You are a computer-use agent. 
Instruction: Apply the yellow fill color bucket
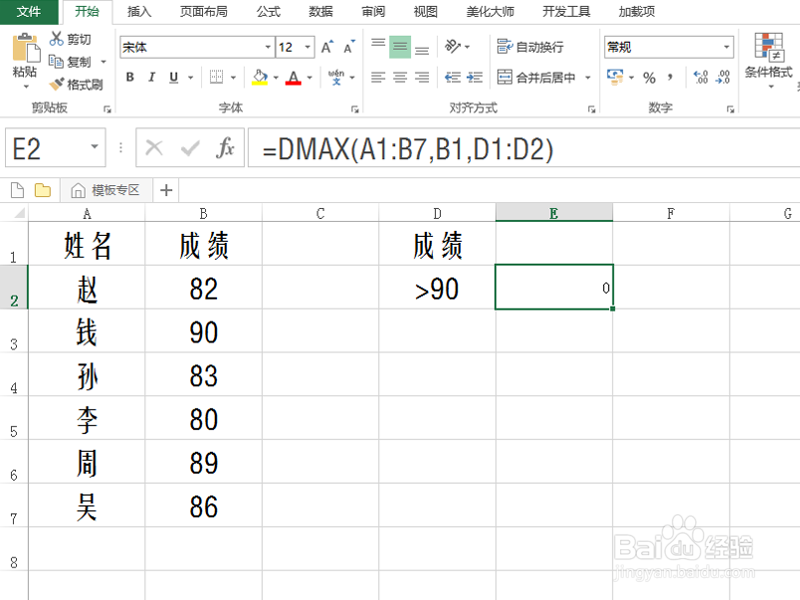coord(260,78)
